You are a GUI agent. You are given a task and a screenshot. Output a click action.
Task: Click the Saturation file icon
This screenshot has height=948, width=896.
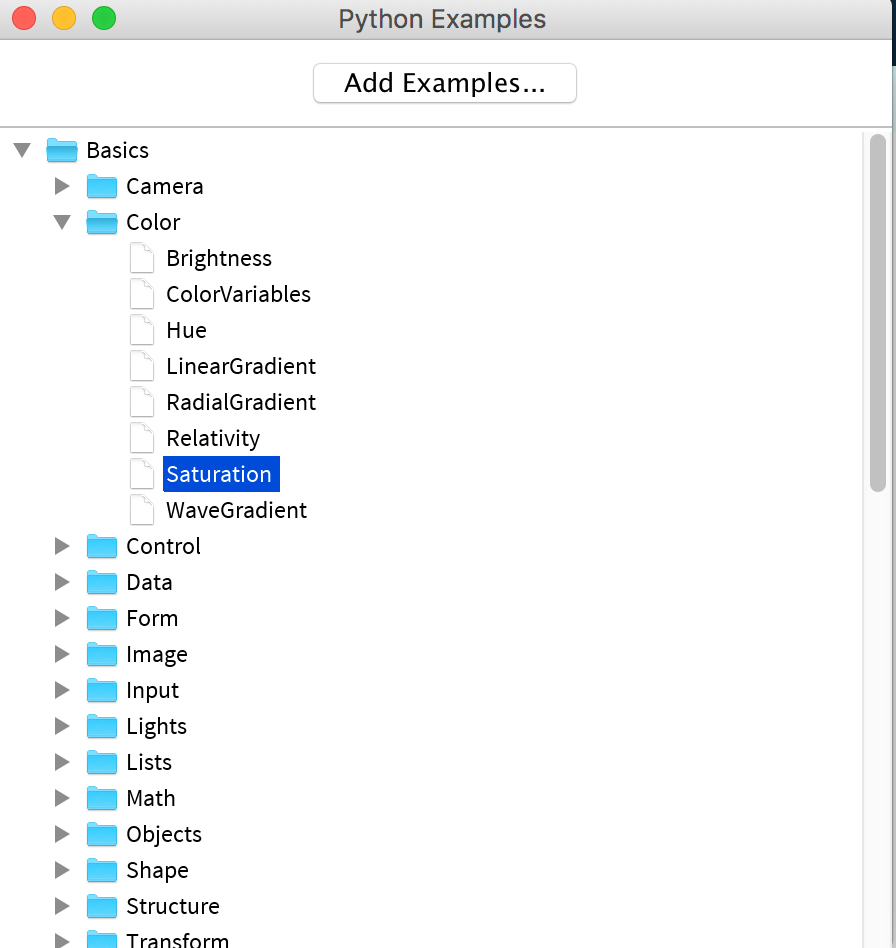coord(142,474)
